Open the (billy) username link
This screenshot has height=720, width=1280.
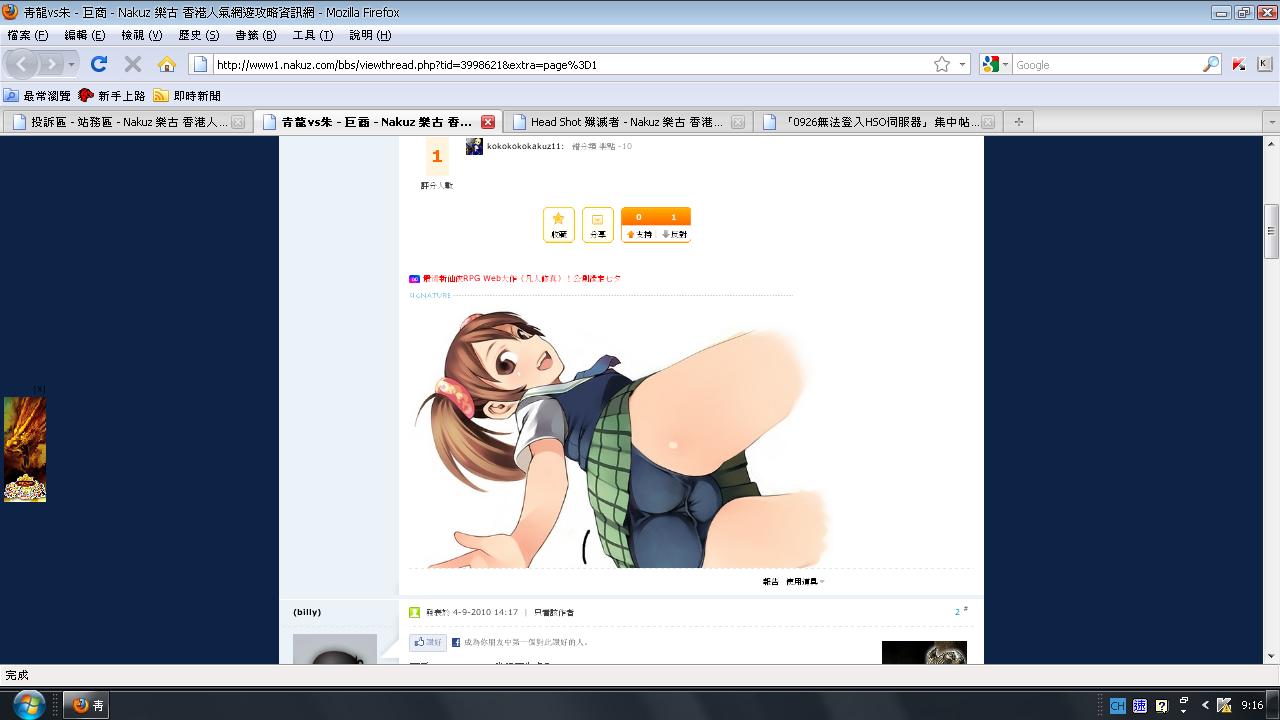click(307, 612)
